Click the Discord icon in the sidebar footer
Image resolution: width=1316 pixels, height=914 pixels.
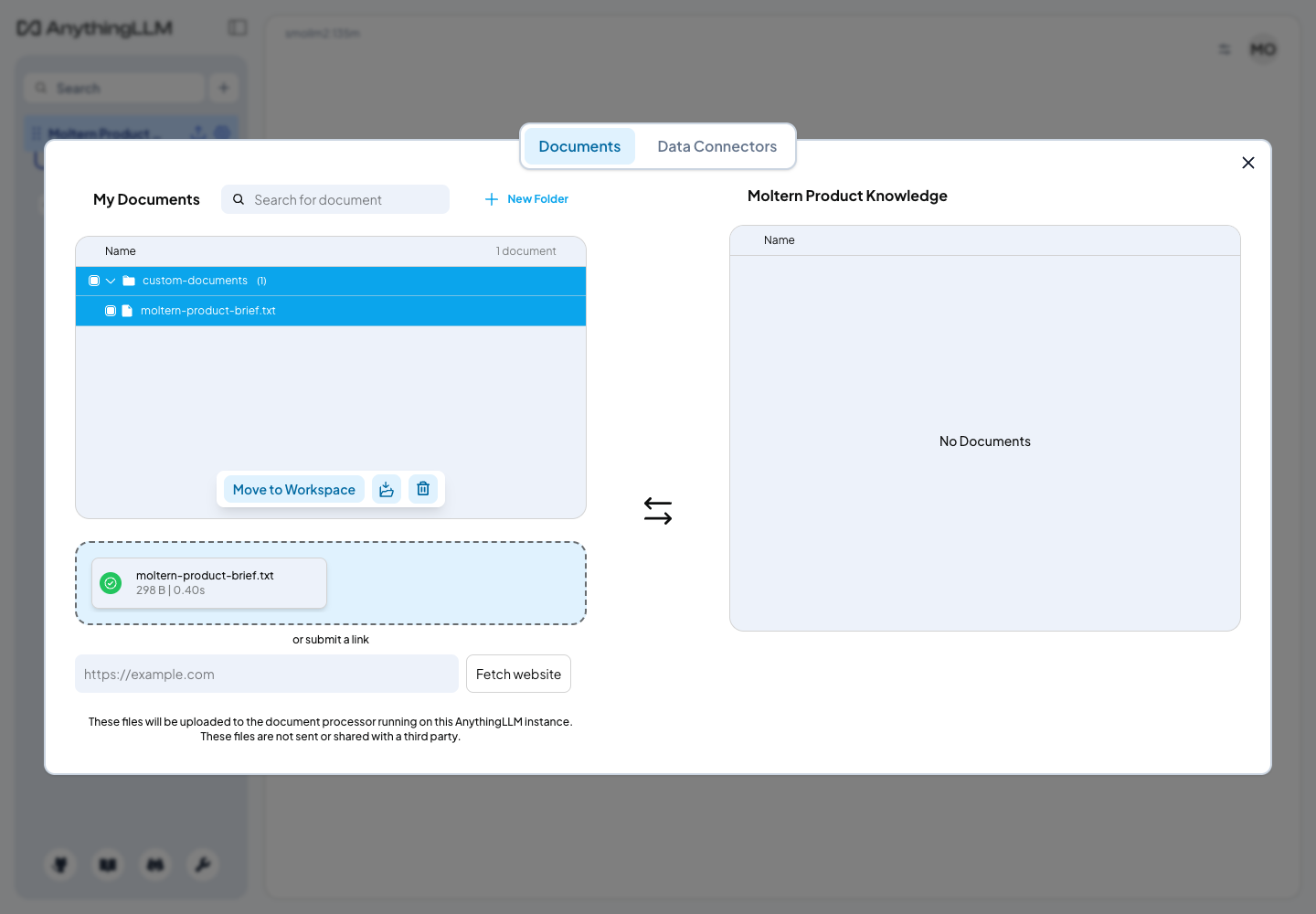click(x=155, y=864)
